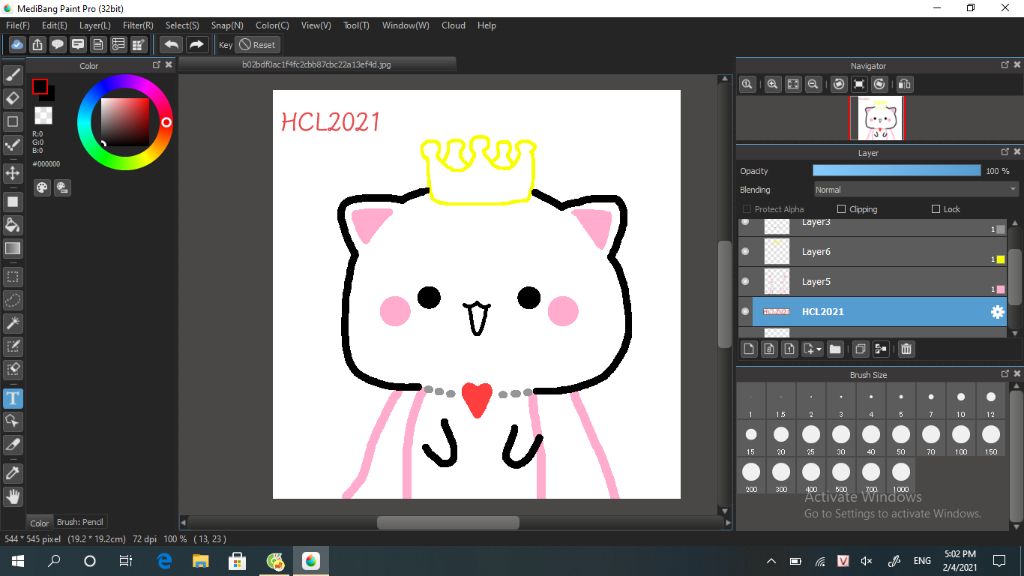Hide Layer6 using its visibility dot
Screen dimensions: 1024x576
click(x=745, y=251)
